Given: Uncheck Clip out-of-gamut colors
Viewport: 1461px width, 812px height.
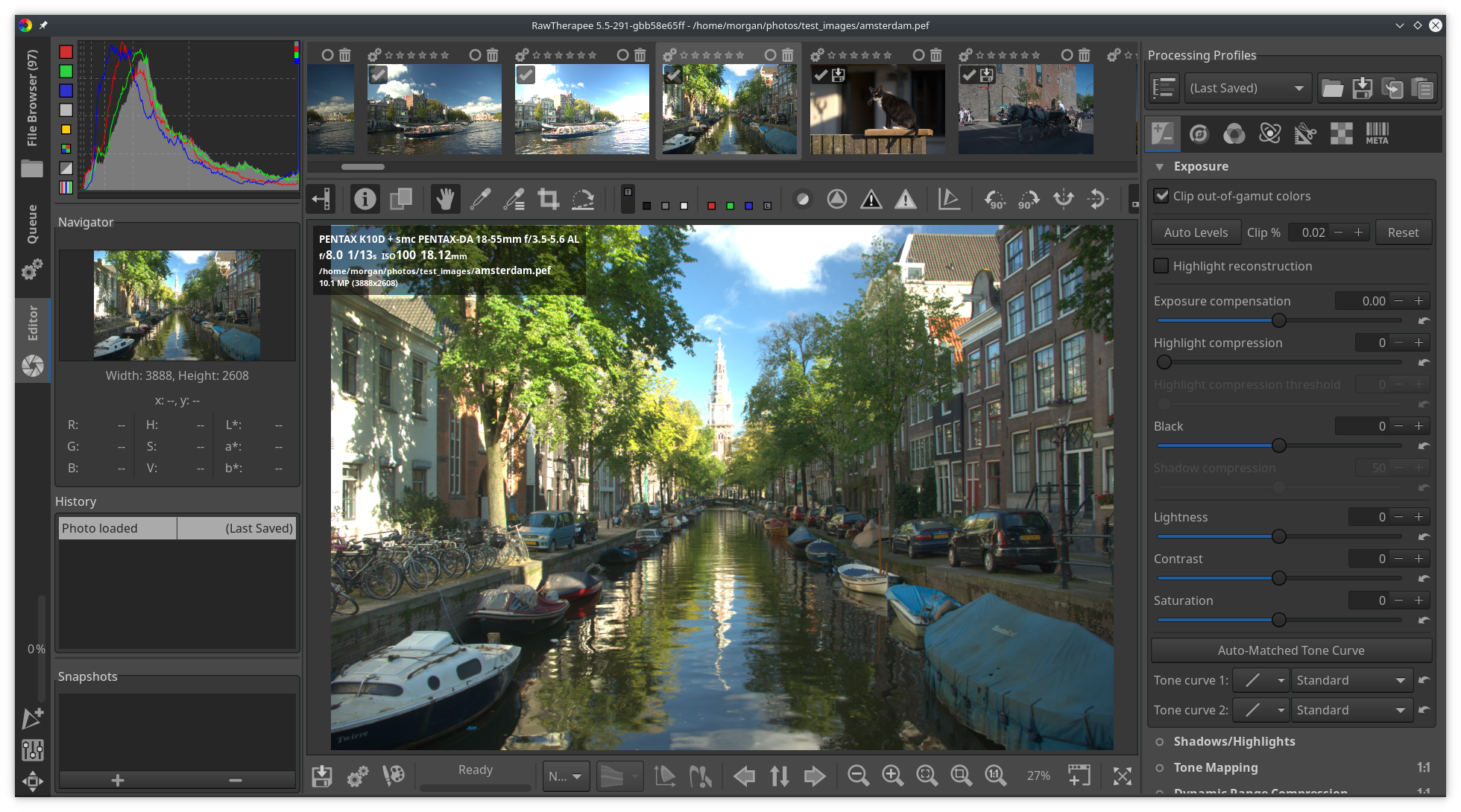Looking at the screenshot, I should [1161, 196].
